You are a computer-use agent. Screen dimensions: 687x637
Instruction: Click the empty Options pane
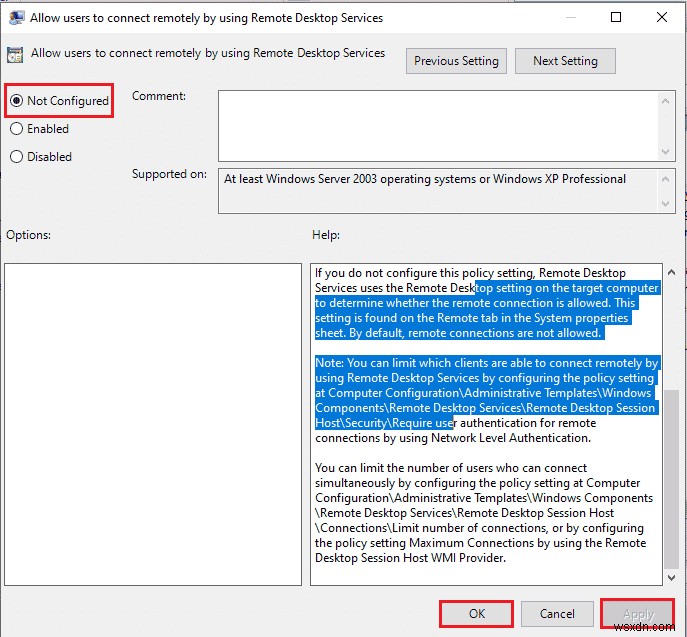click(x=153, y=424)
